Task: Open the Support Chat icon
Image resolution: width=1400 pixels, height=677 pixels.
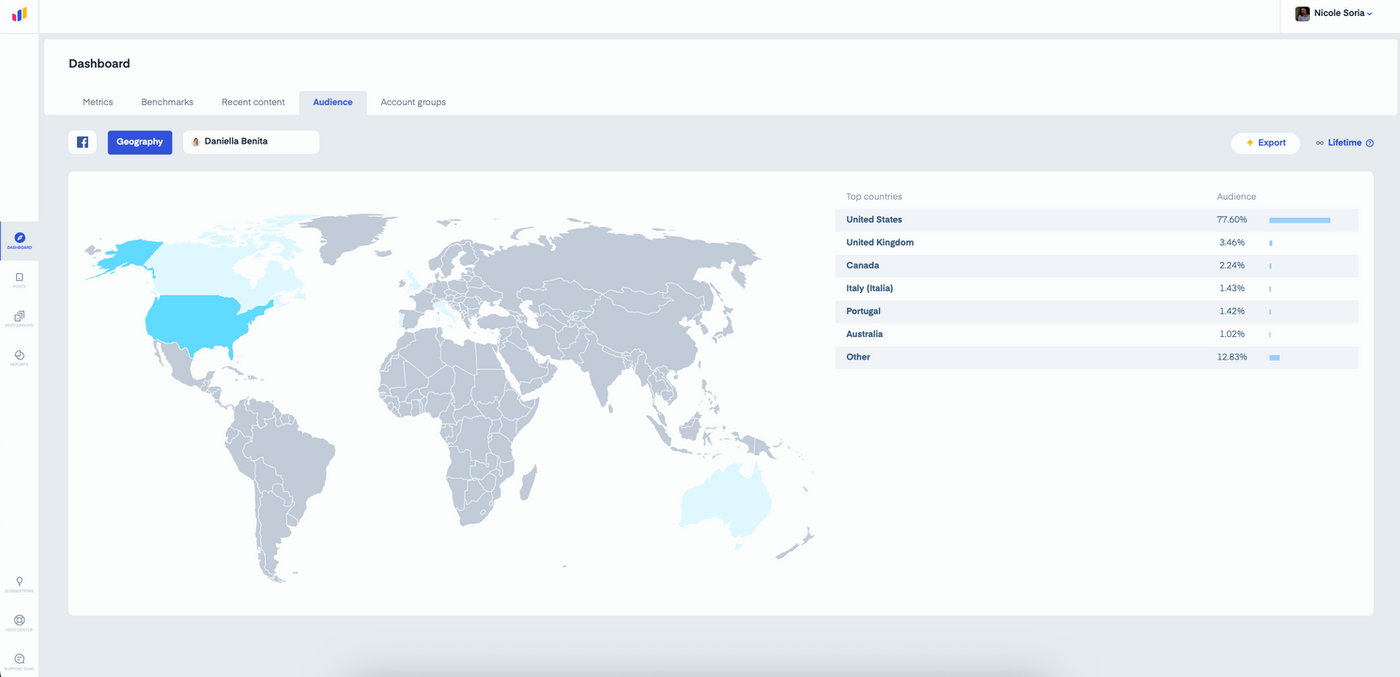Action: [19, 661]
